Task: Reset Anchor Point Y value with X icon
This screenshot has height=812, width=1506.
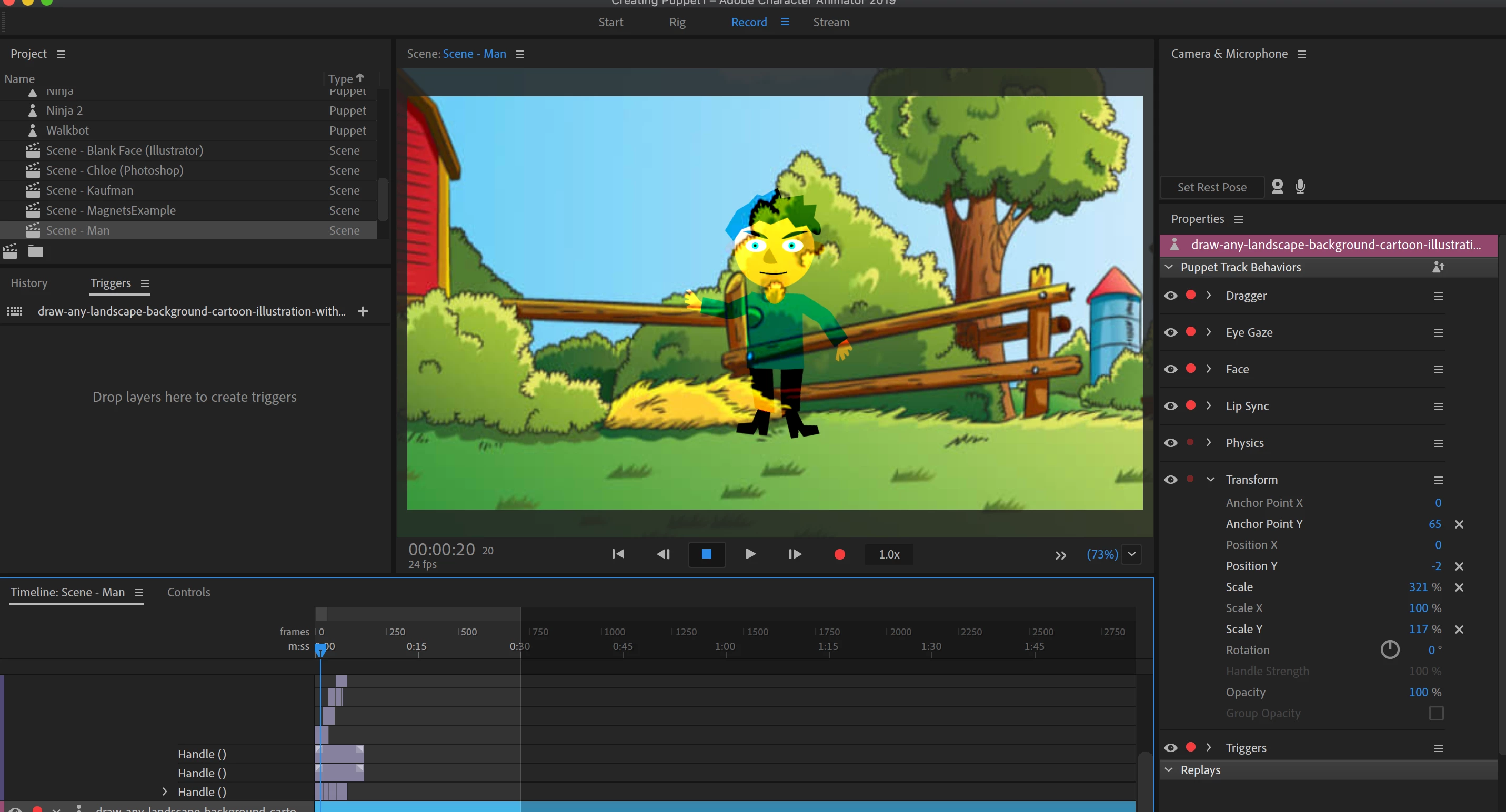Action: click(x=1459, y=524)
